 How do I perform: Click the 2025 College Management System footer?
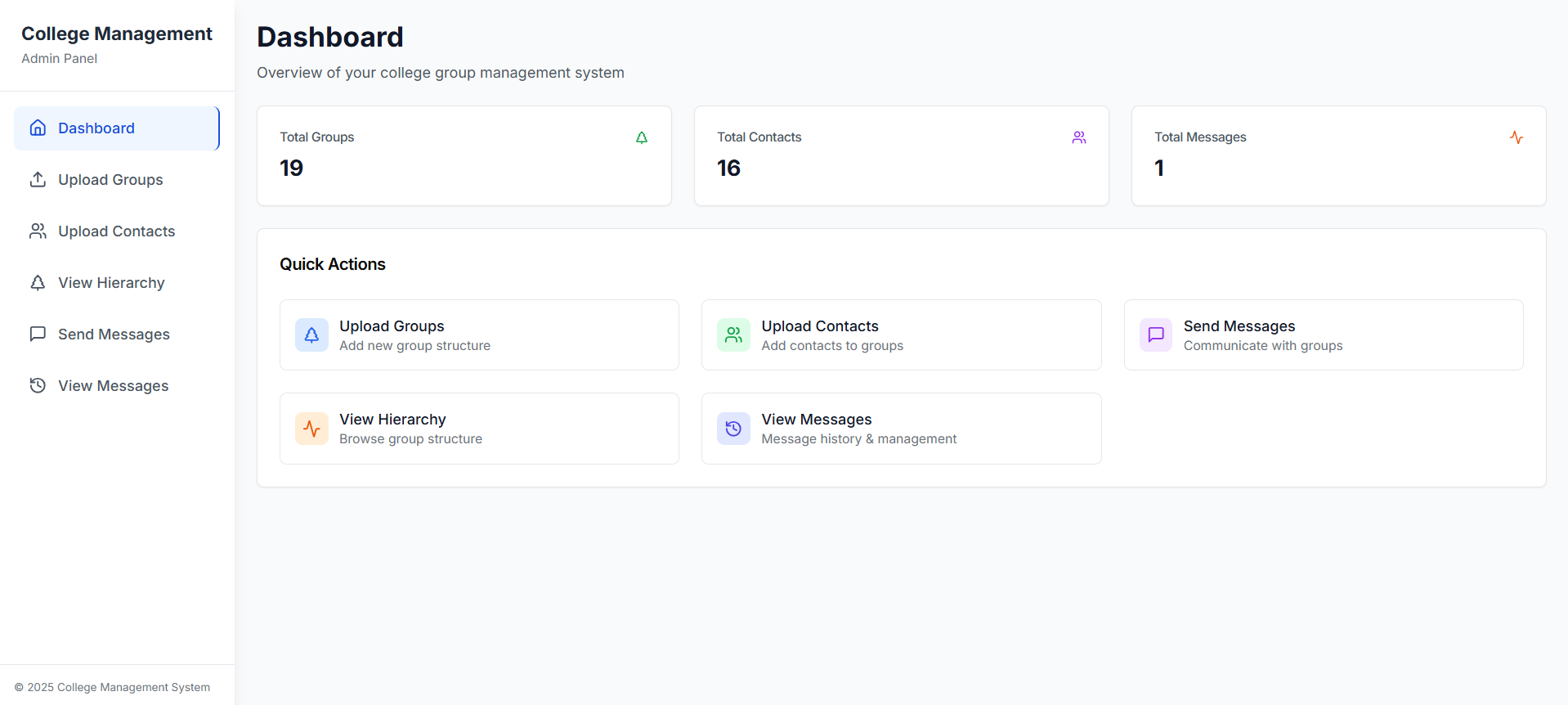click(x=113, y=687)
